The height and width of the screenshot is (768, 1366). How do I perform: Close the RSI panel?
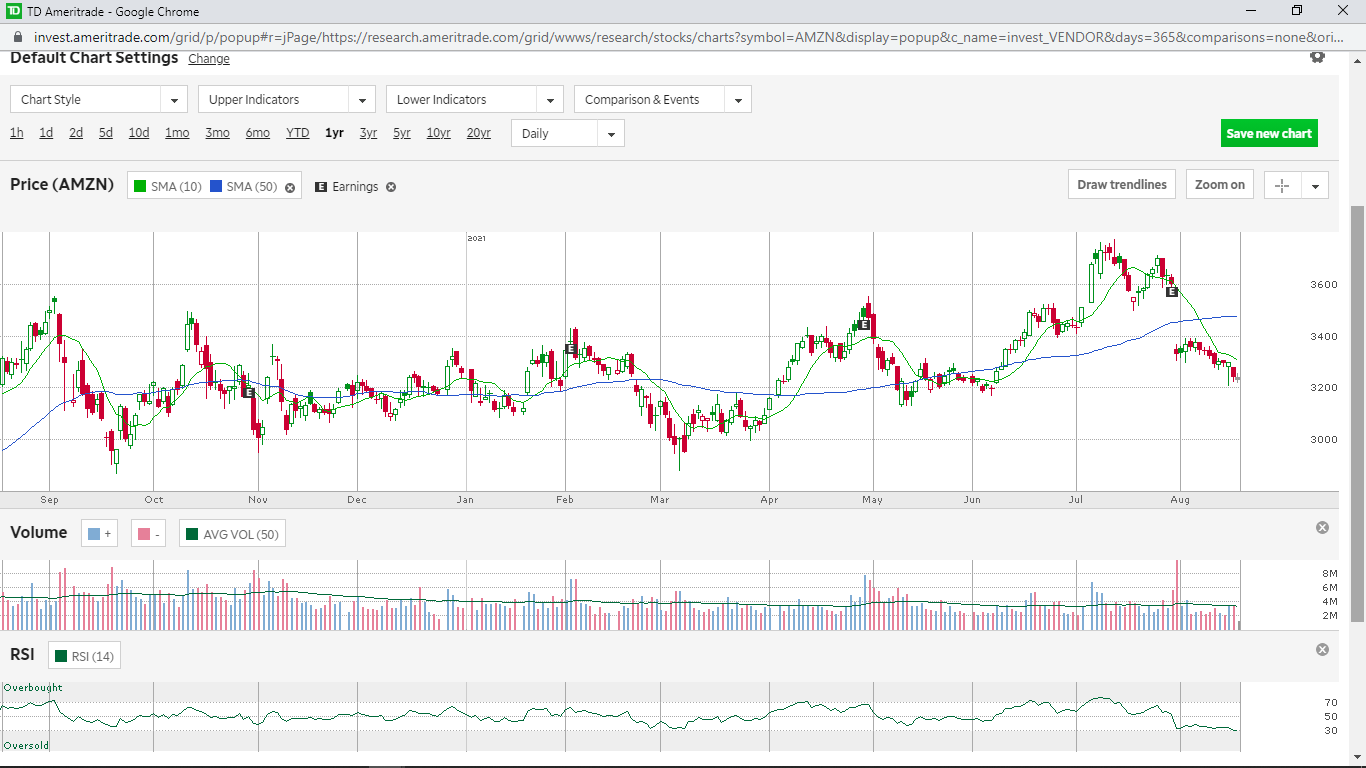[1322, 650]
